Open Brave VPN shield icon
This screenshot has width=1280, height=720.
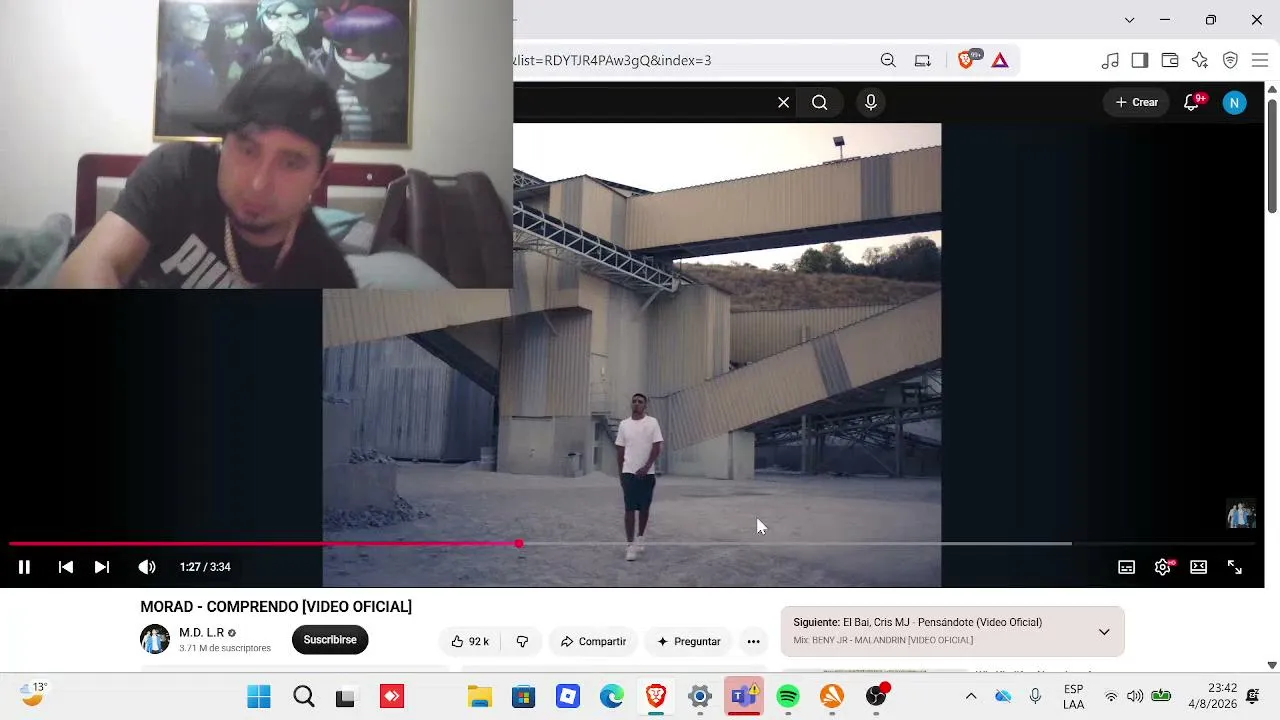pyautogui.click(x=1231, y=60)
